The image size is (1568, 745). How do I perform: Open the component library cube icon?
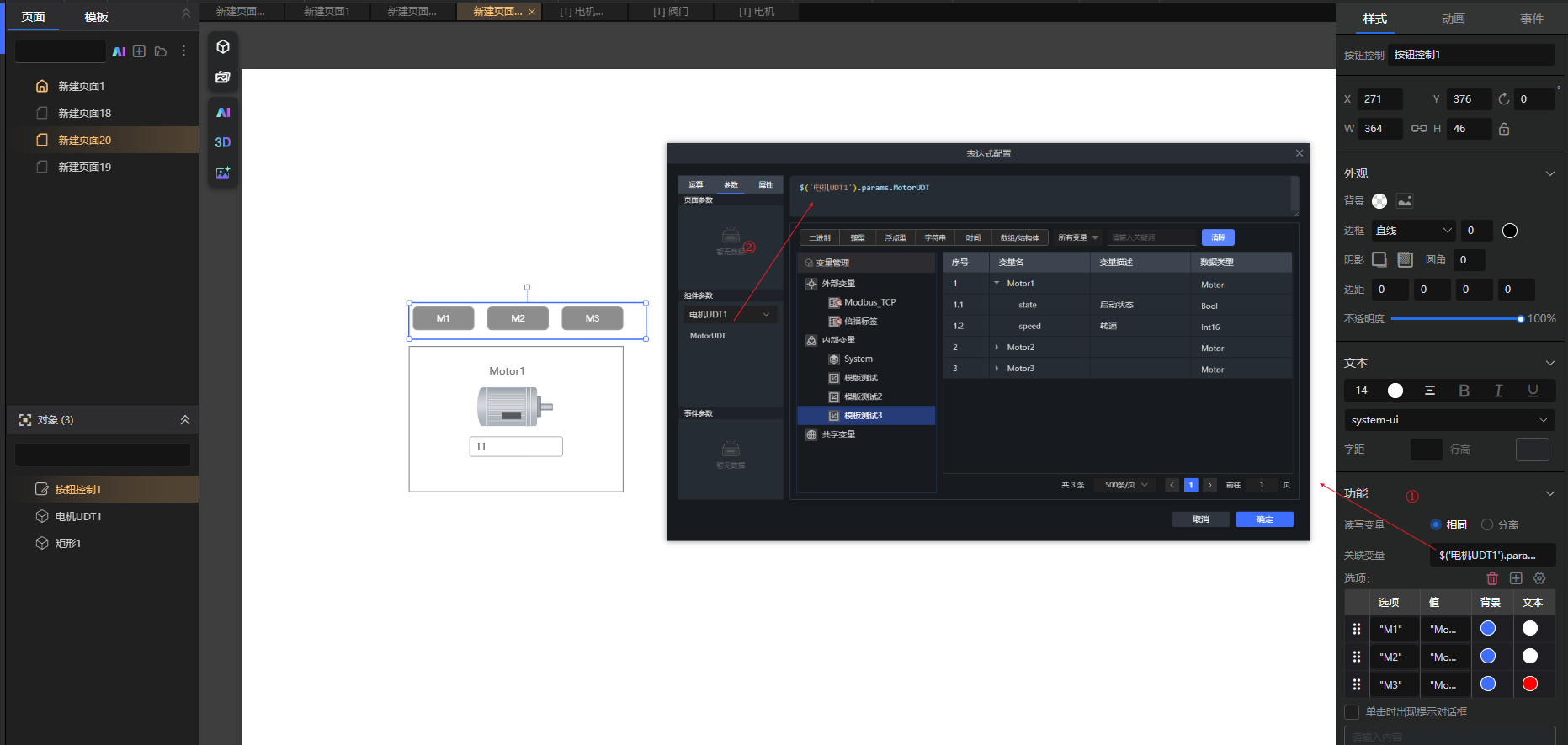point(223,46)
